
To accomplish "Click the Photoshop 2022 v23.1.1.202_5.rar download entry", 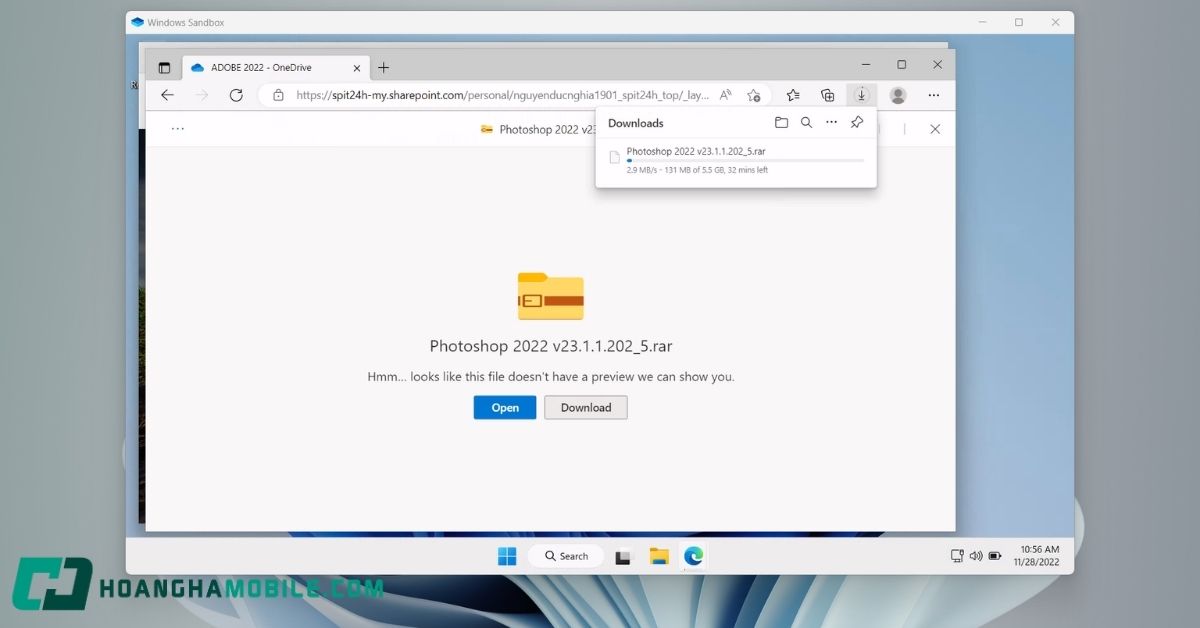I will point(736,160).
